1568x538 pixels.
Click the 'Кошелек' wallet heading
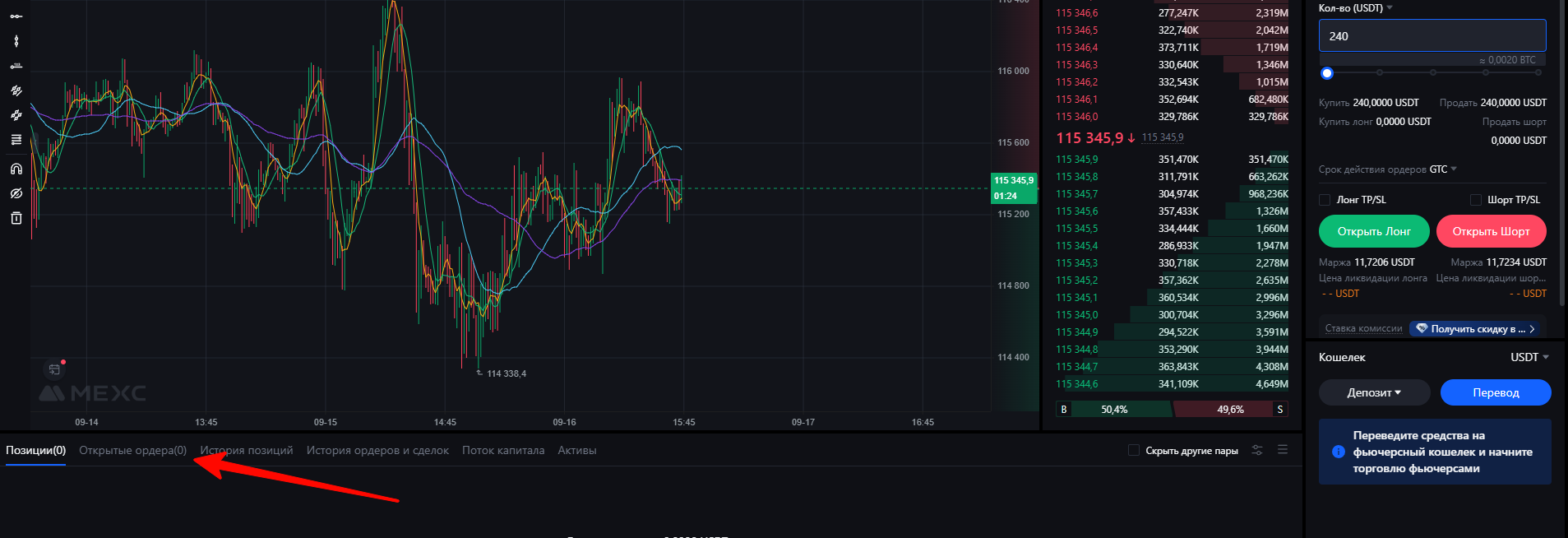point(1342,357)
